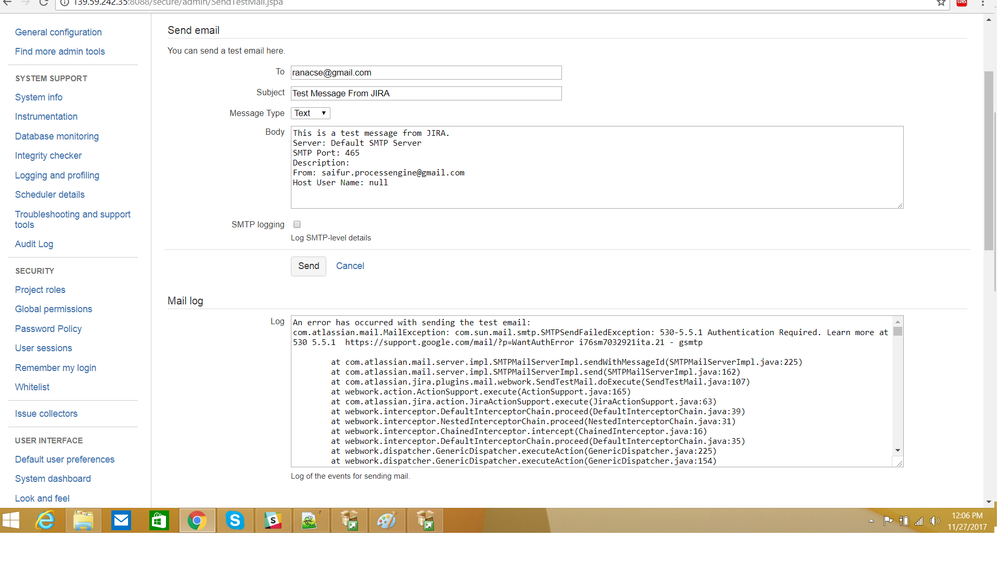This screenshot has width=999, height=562.
Task: Click the 'Mail log' heading
Action: click(x=185, y=301)
